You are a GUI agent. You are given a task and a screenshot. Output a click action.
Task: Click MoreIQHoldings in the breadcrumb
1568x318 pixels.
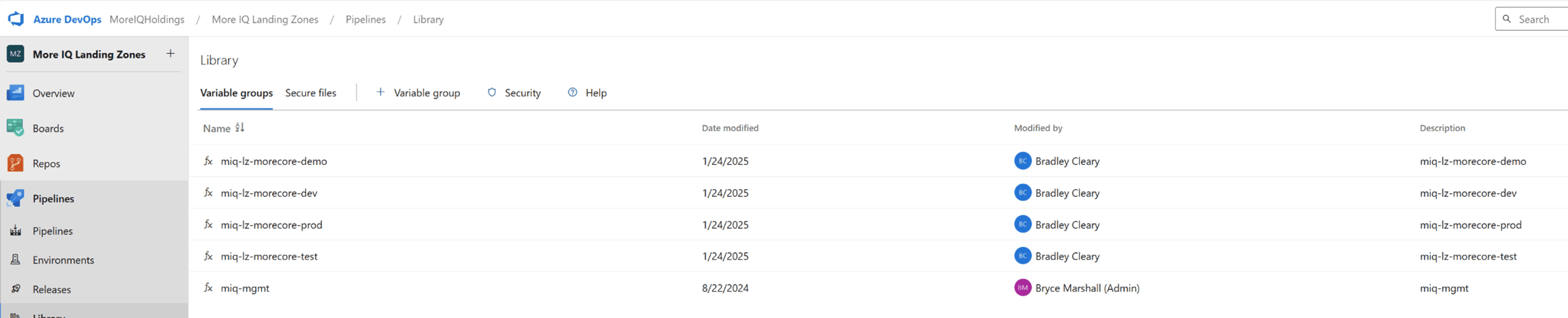coord(147,19)
